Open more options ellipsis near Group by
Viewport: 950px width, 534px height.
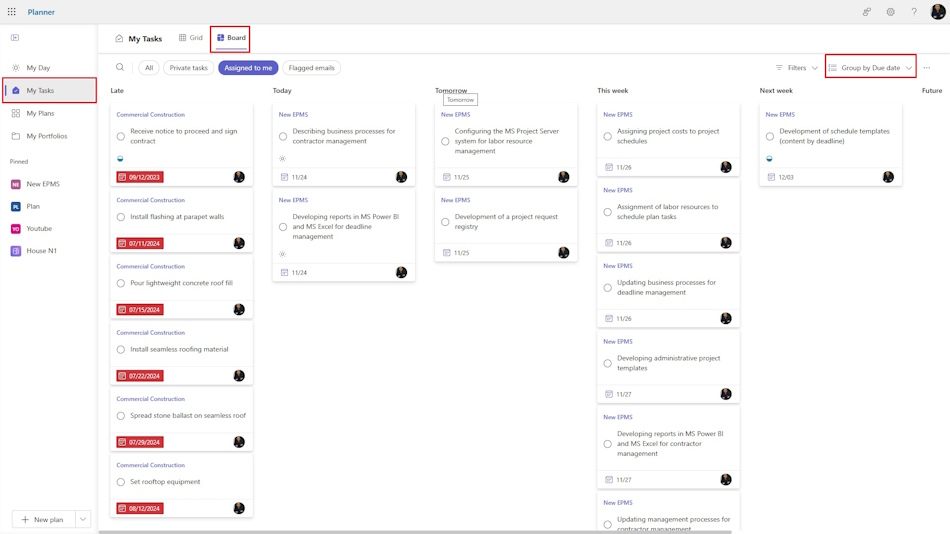click(x=926, y=68)
